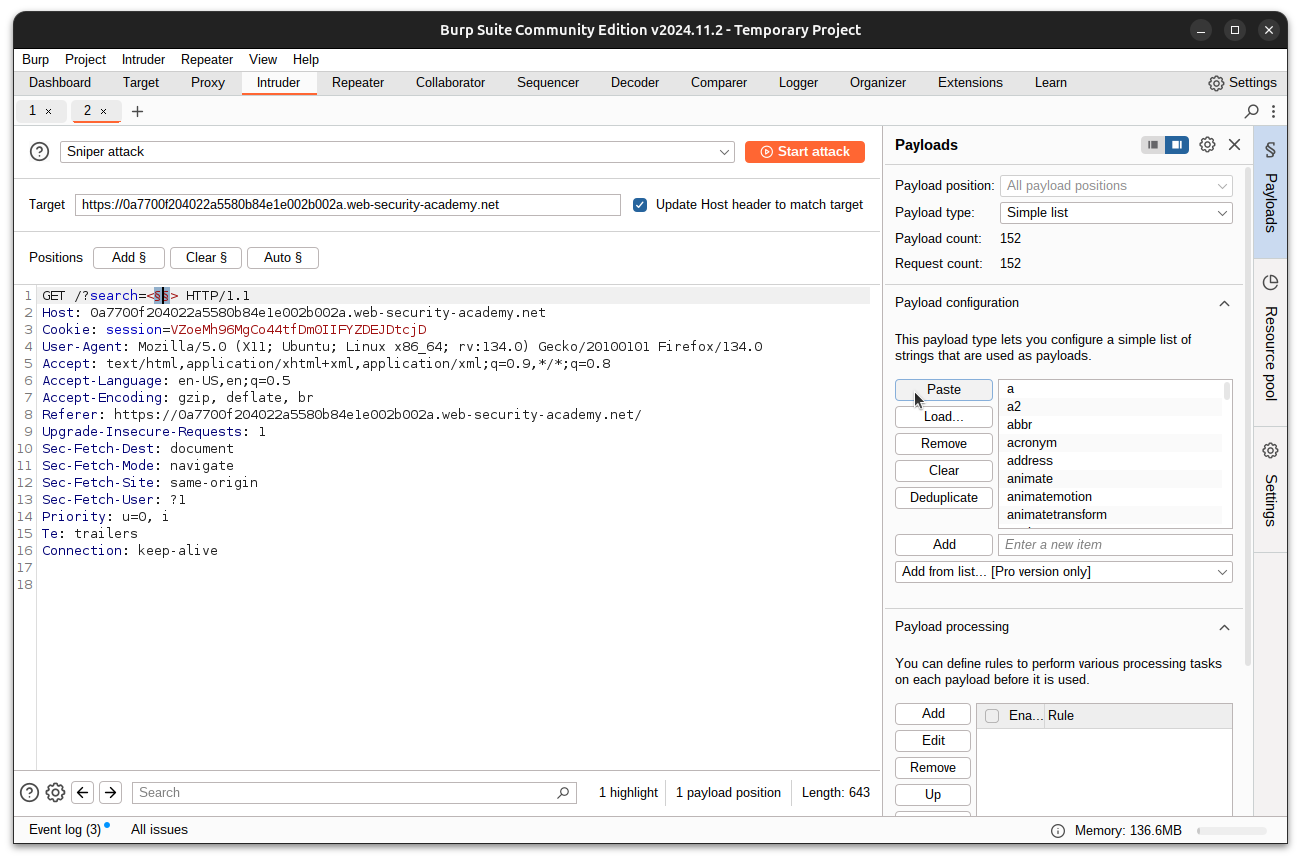Switch to the Extensions tab
The height and width of the screenshot is (860, 1301).
[970, 83]
